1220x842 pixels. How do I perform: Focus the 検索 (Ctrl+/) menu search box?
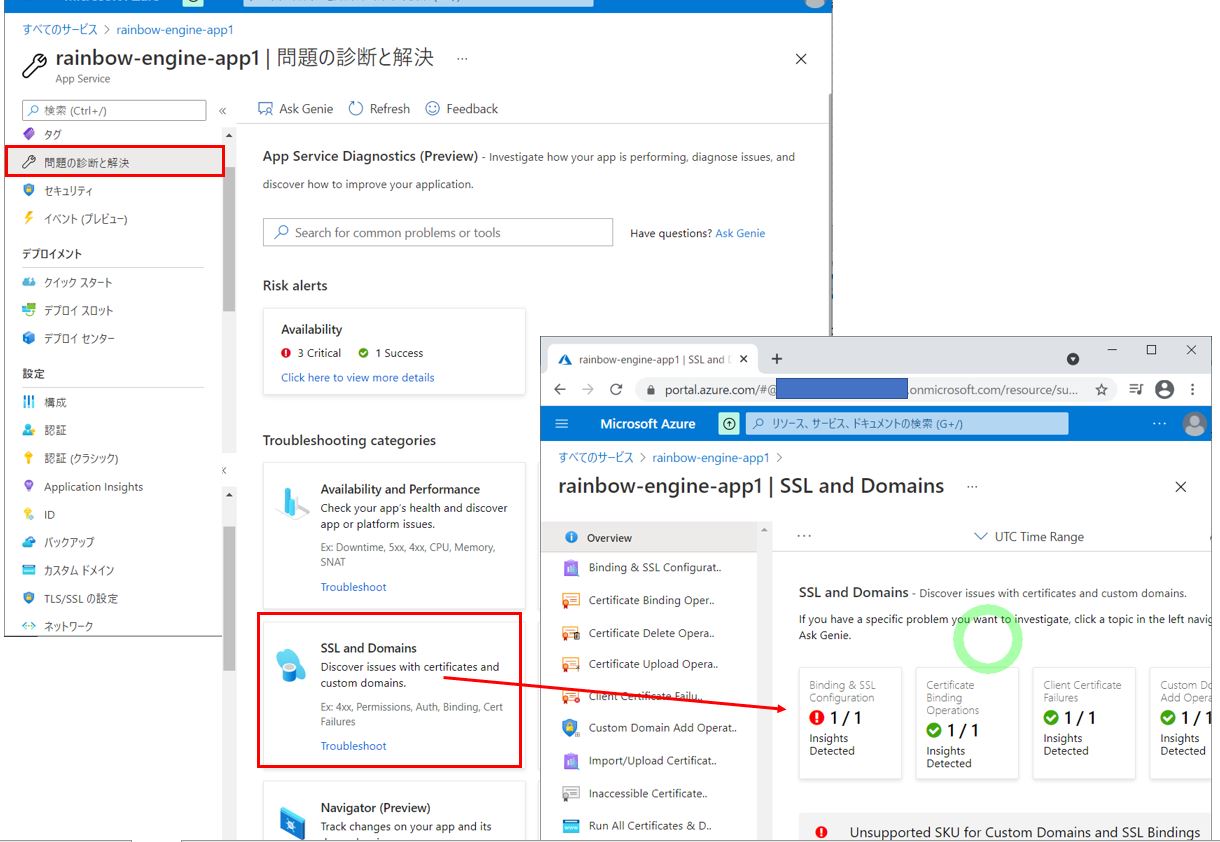coord(114,110)
